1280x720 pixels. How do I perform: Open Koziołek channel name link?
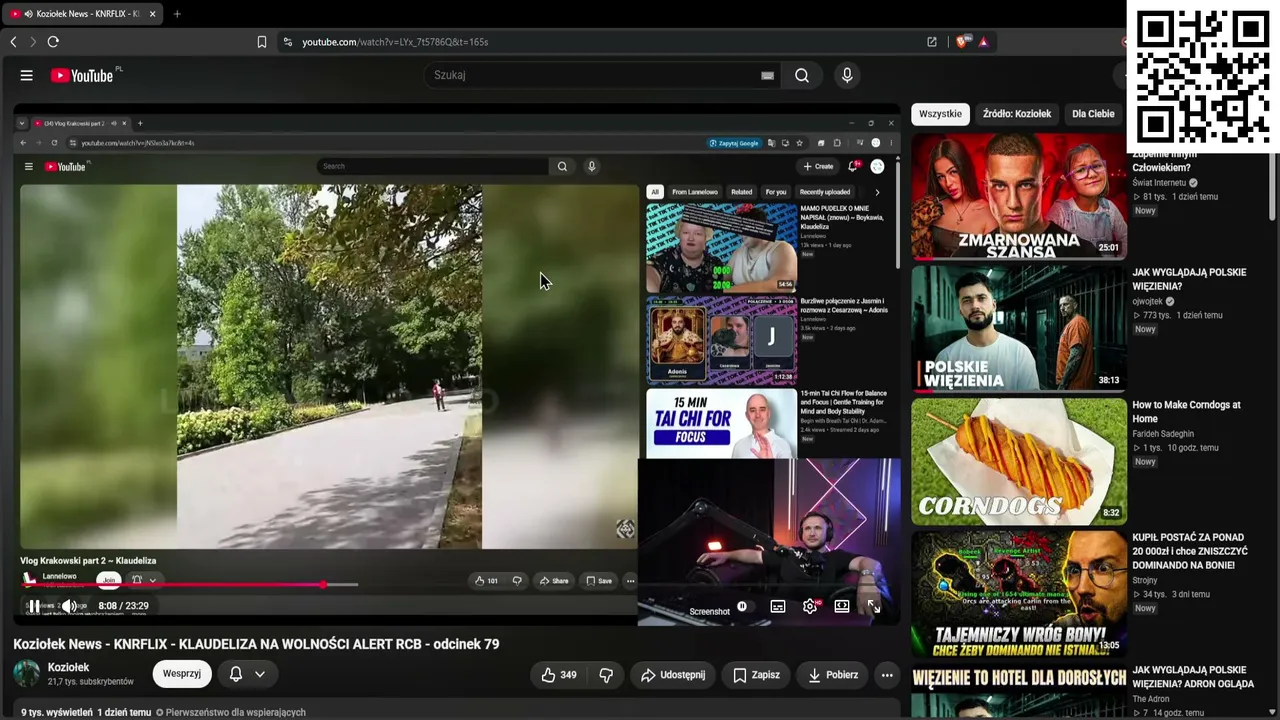[x=69, y=667]
